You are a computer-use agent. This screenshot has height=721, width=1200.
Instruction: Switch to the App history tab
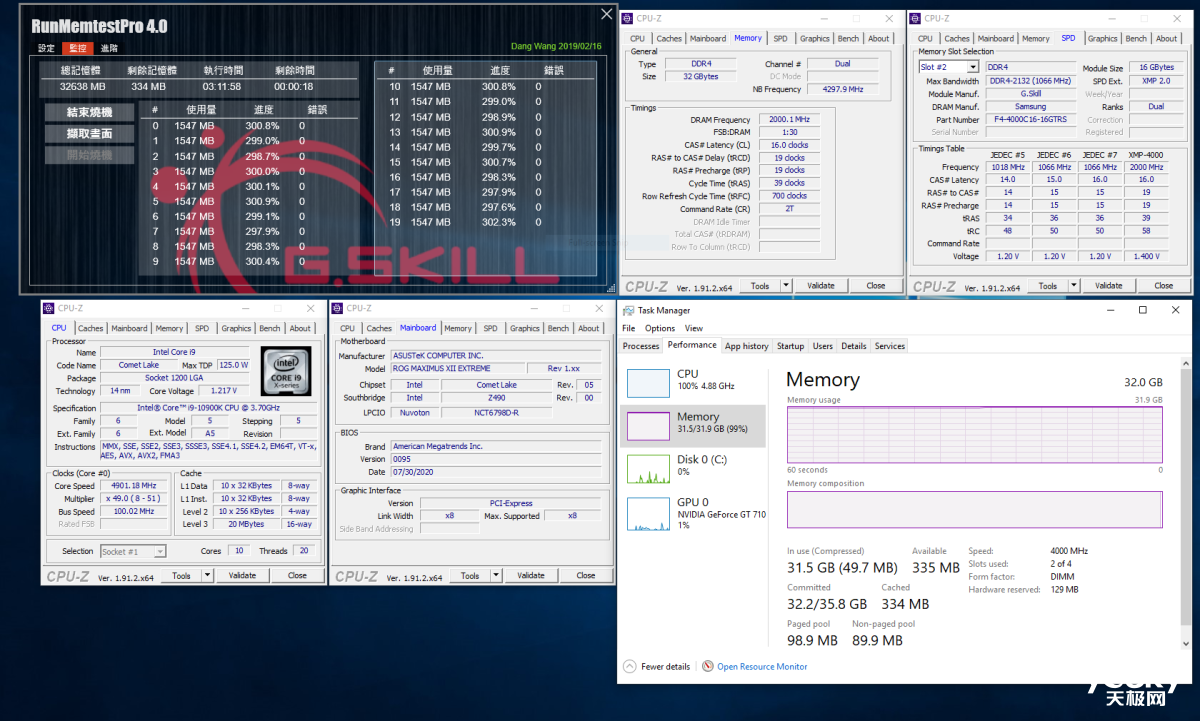pyautogui.click(x=747, y=346)
